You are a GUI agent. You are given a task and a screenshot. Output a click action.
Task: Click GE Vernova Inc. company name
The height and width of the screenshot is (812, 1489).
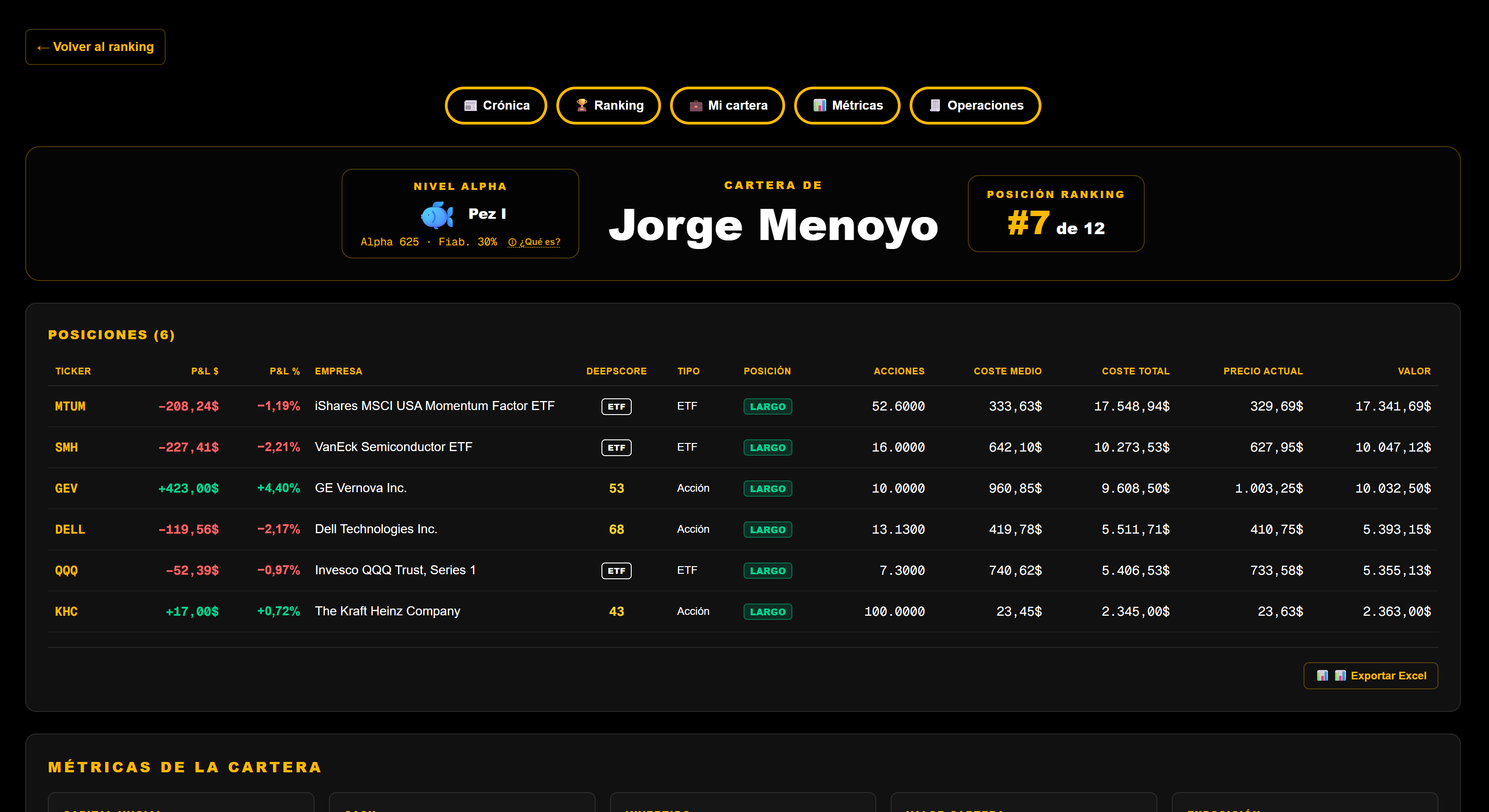(361, 488)
